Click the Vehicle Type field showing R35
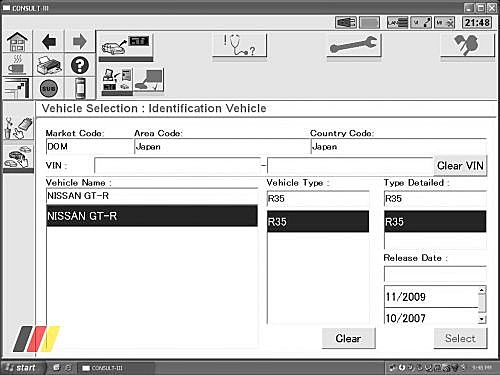 318,199
